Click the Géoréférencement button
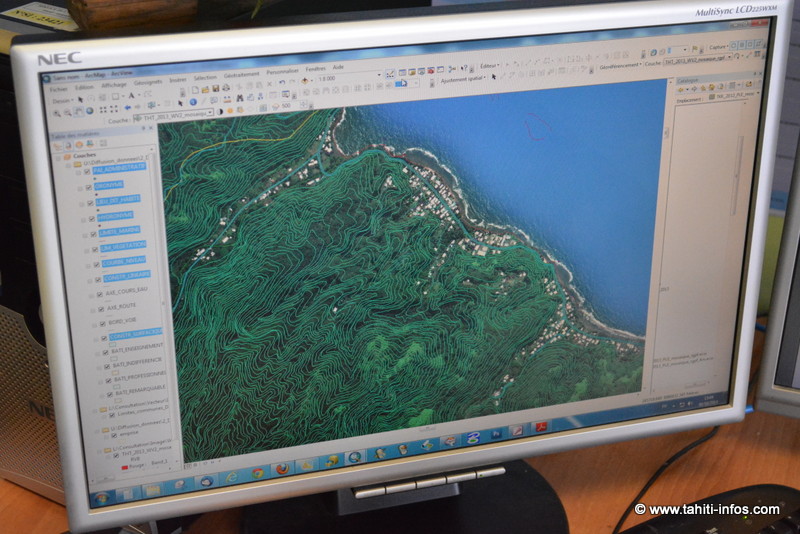The width and height of the screenshot is (800, 534). coord(619,64)
